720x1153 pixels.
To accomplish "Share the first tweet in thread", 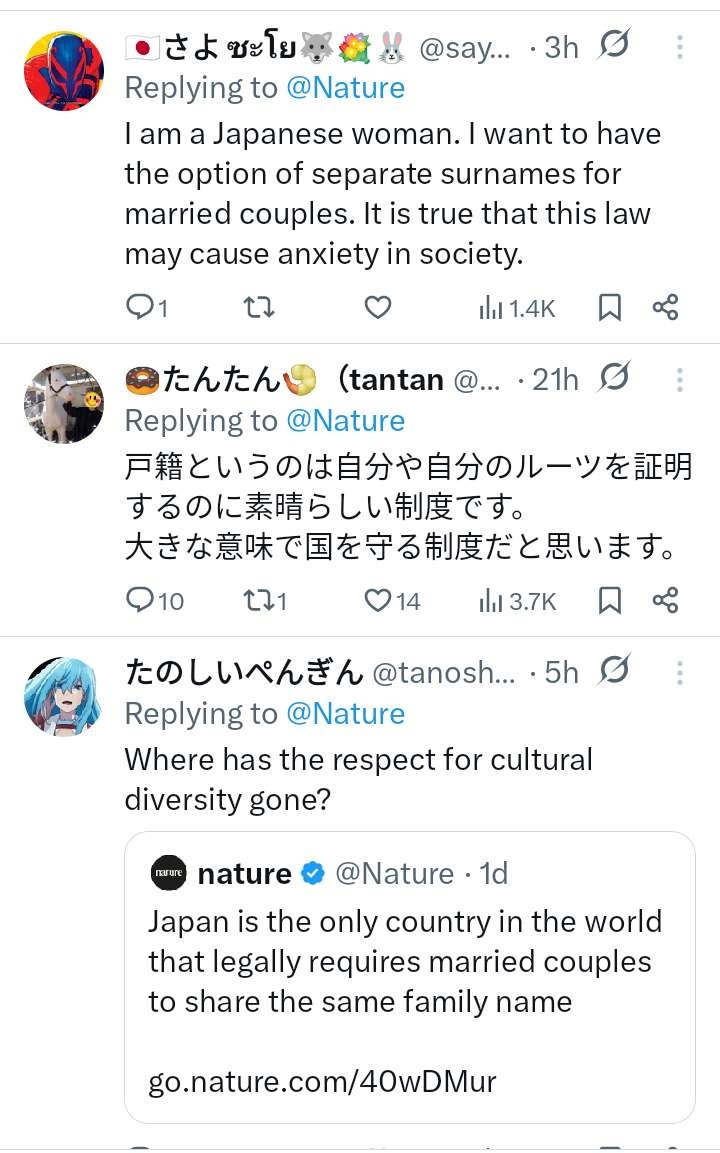I will click(x=666, y=308).
